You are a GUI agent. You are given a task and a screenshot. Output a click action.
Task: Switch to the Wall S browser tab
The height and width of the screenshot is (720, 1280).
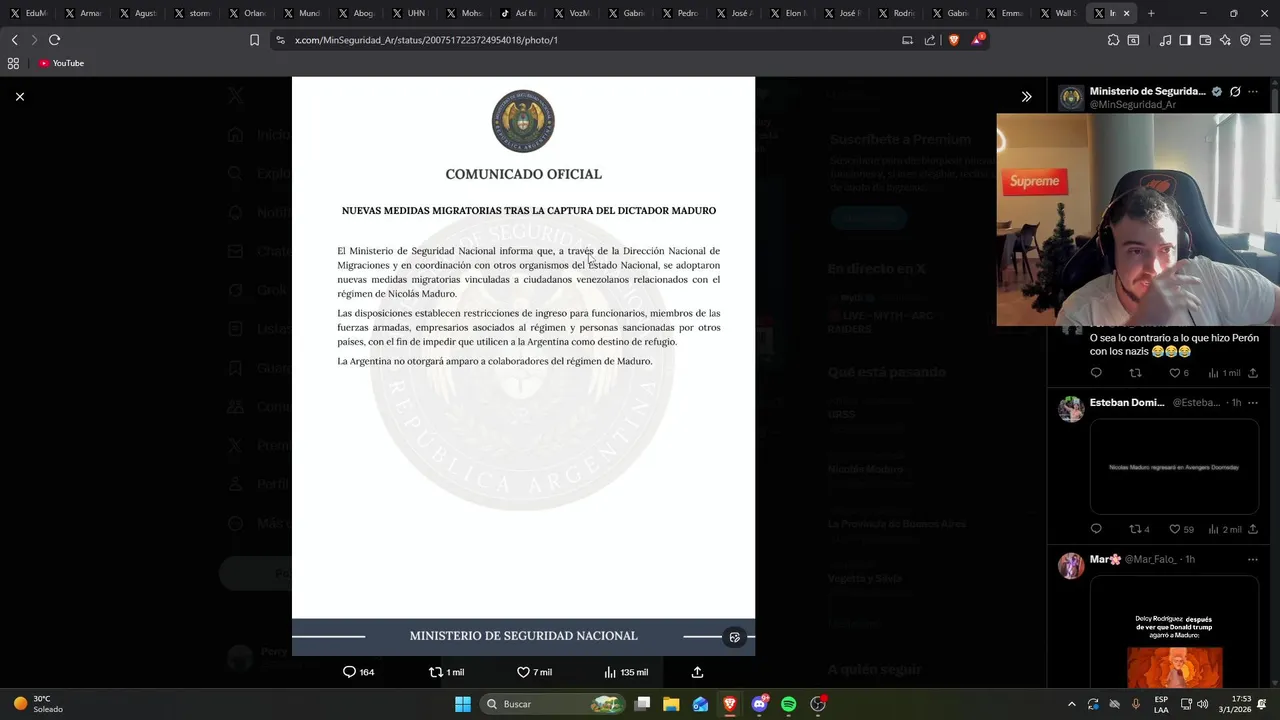tap(1059, 13)
